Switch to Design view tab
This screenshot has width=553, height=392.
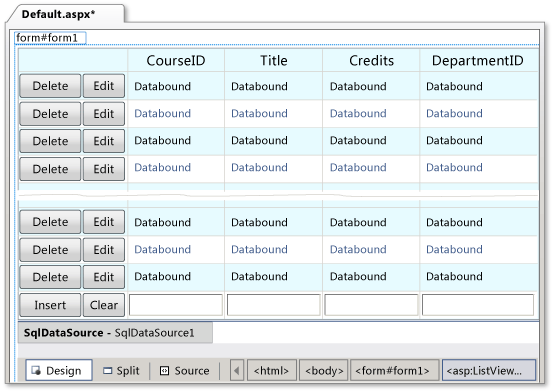pyautogui.click(x=59, y=370)
